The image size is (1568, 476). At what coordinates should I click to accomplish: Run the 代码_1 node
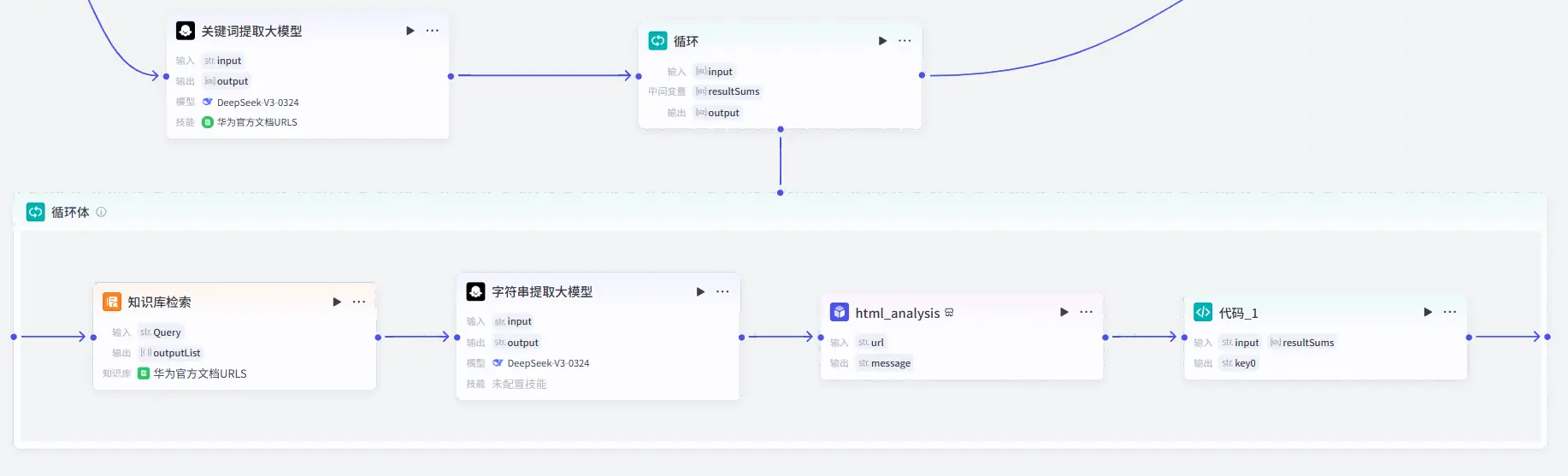pyautogui.click(x=1428, y=312)
